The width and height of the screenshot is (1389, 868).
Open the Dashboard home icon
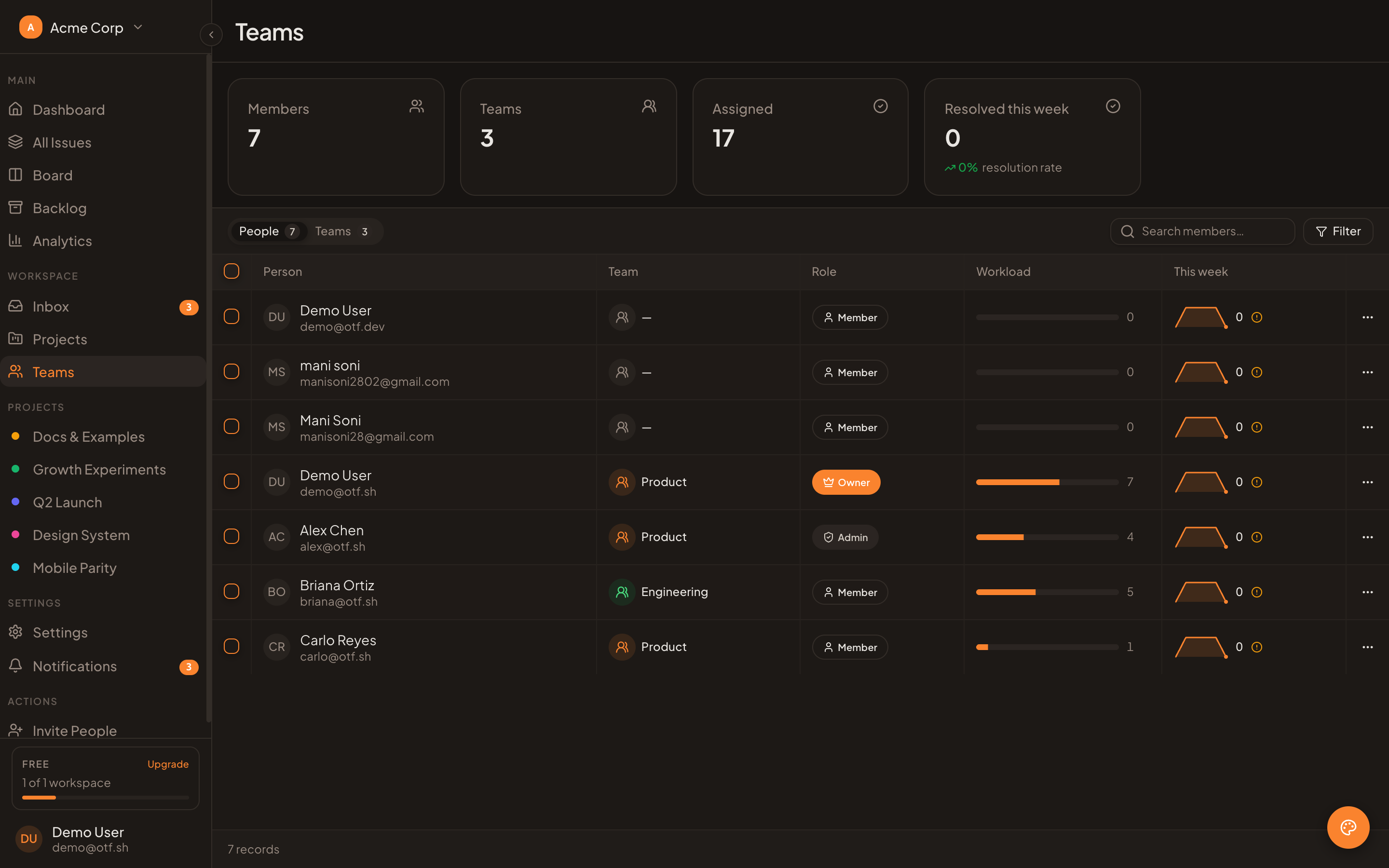pos(15,108)
